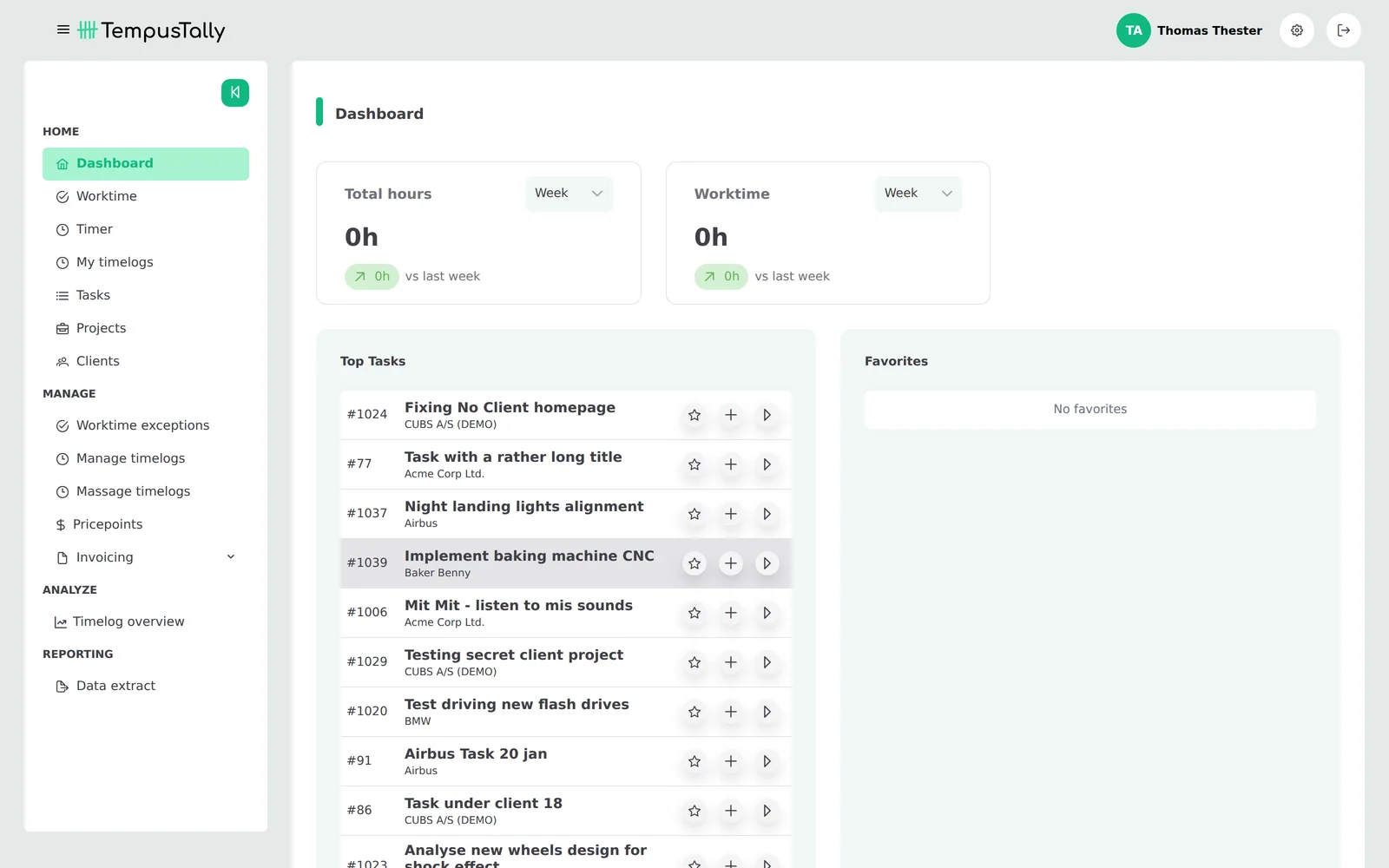Viewport: 1389px width, 868px height.
Task: Click the TempusTally logo
Action: [x=151, y=31]
